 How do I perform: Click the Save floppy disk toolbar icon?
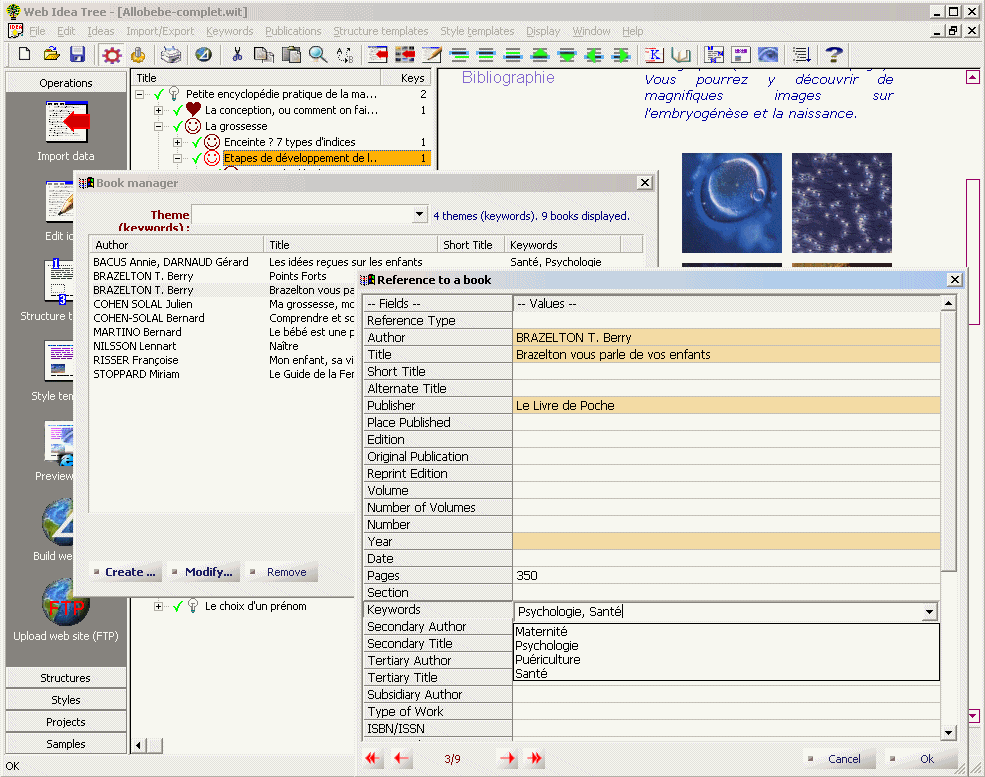77,55
